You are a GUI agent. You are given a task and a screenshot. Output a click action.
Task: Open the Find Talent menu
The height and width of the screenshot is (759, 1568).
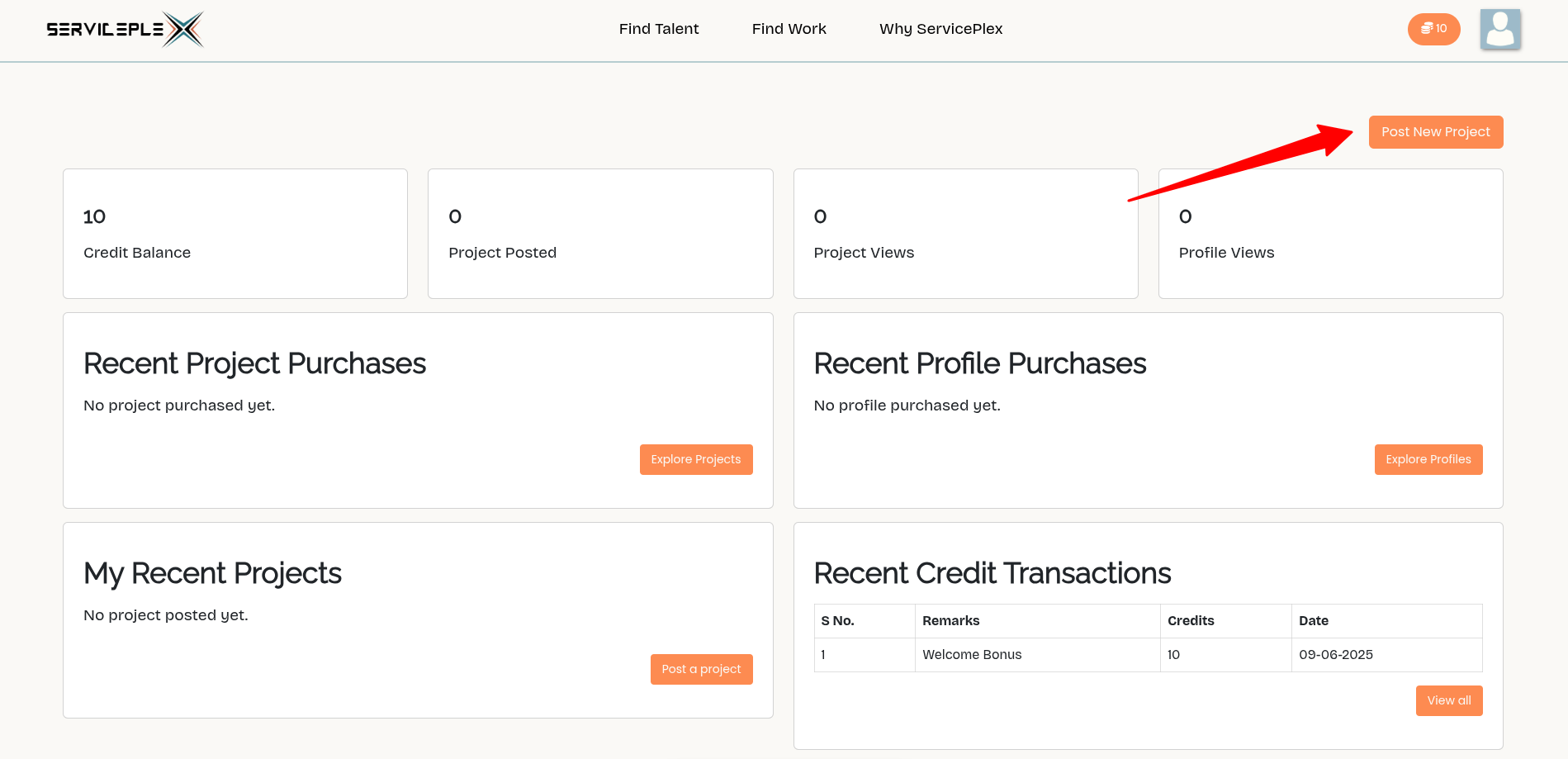[x=658, y=29]
